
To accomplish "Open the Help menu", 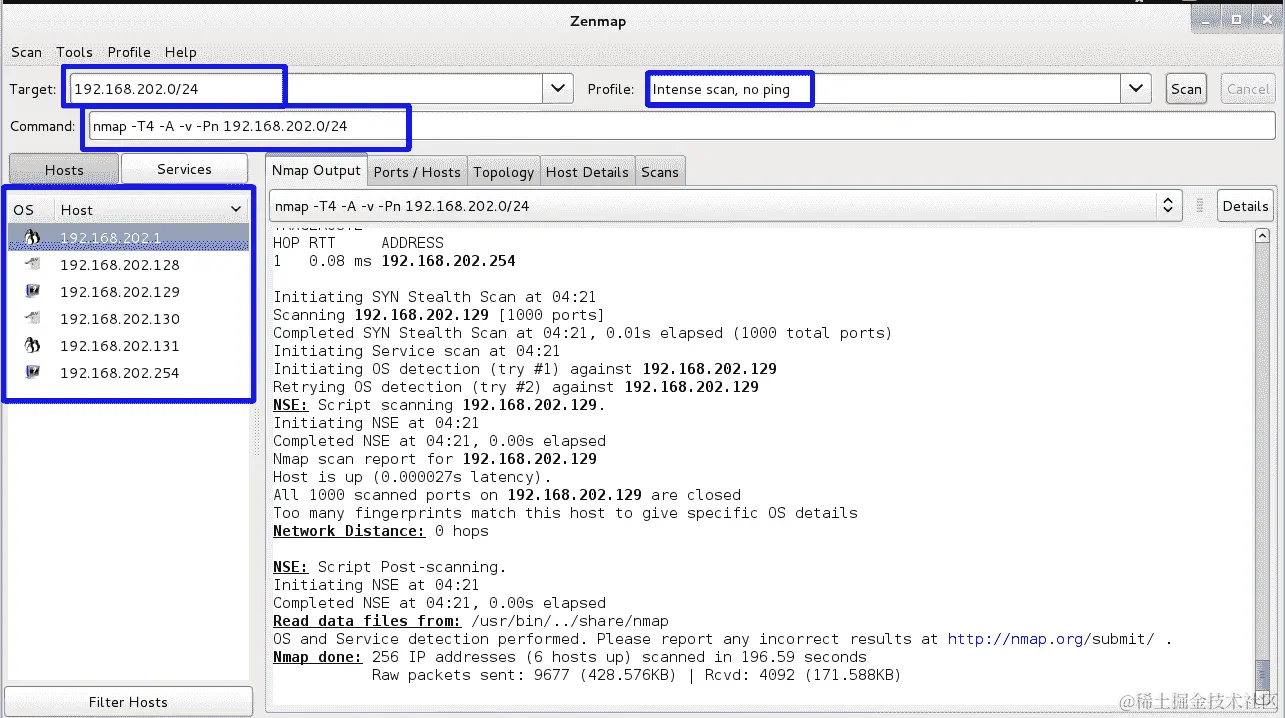I will (181, 52).
